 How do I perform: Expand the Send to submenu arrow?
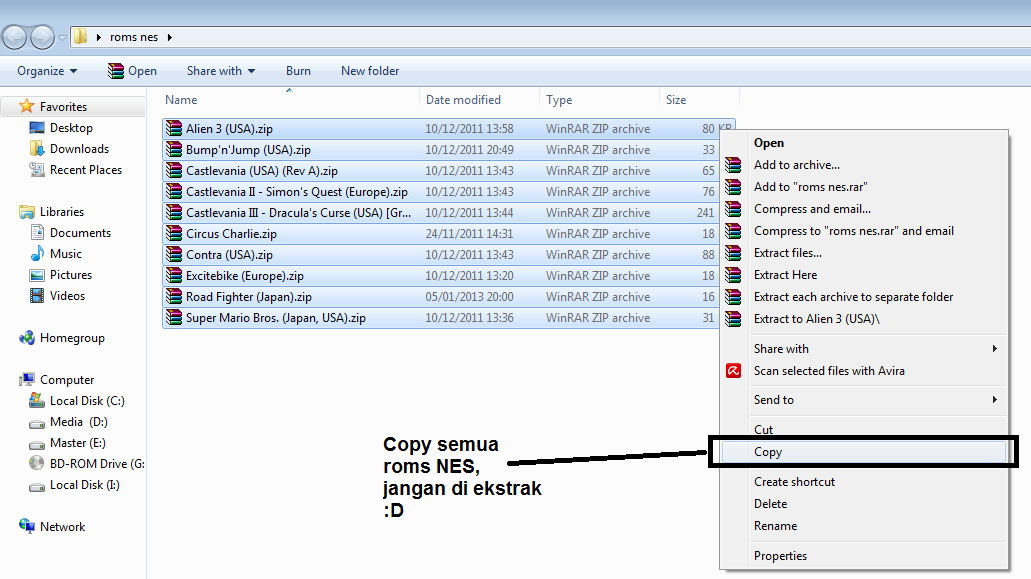point(994,400)
